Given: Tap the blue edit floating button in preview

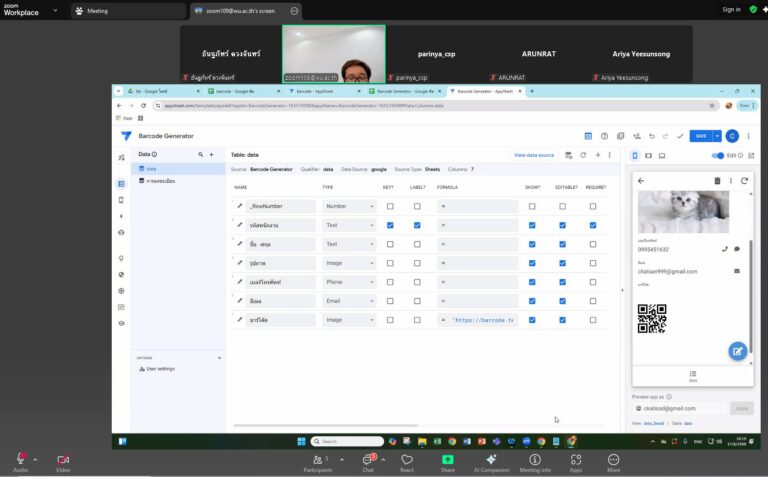Looking at the screenshot, I should [x=737, y=350].
